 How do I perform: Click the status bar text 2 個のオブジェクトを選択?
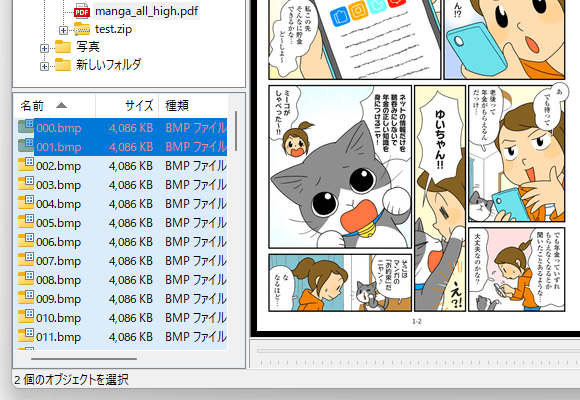click(x=71, y=379)
